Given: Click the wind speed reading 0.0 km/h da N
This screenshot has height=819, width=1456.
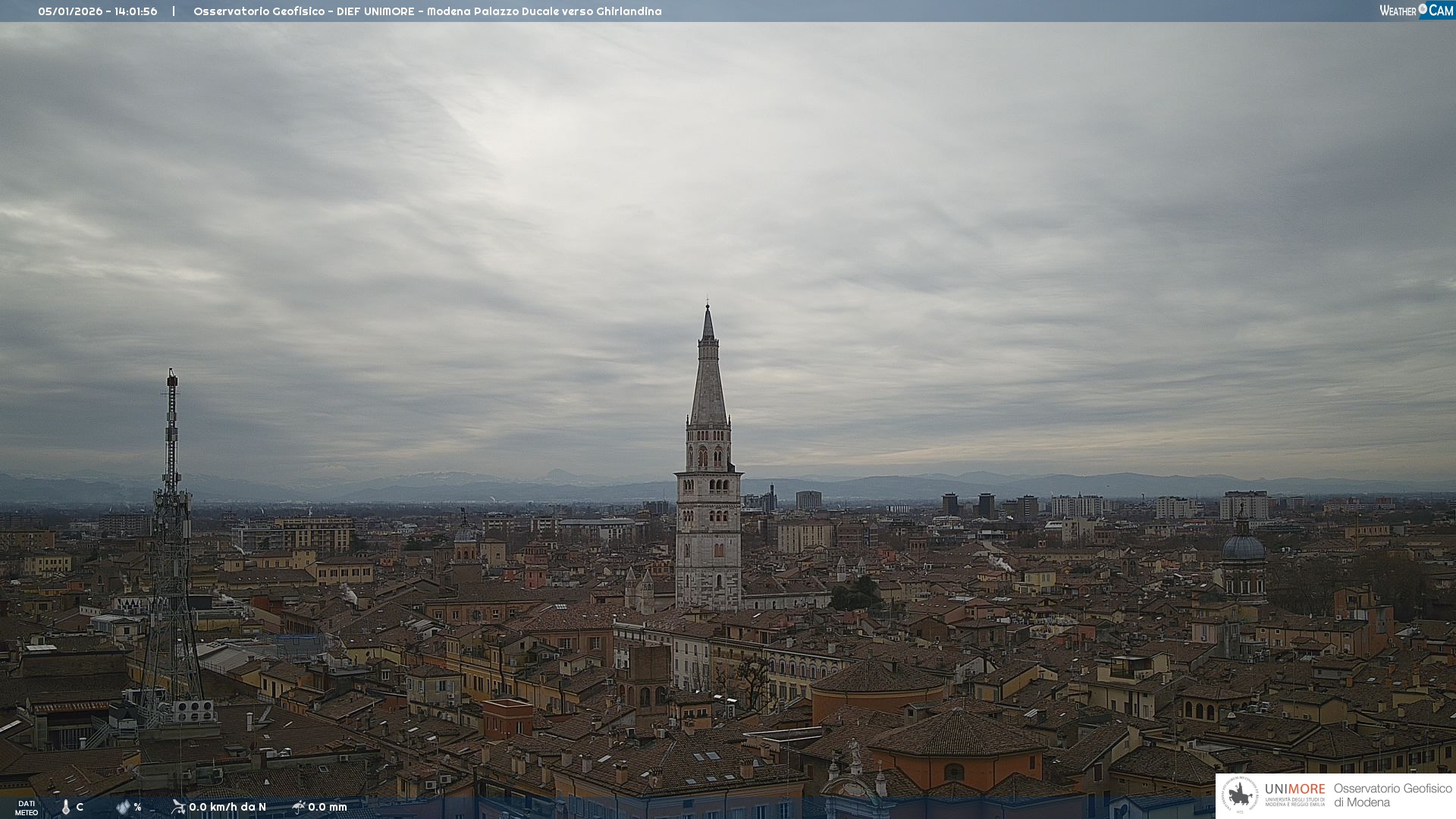Looking at the screenshot, I should tap(227, 808).
